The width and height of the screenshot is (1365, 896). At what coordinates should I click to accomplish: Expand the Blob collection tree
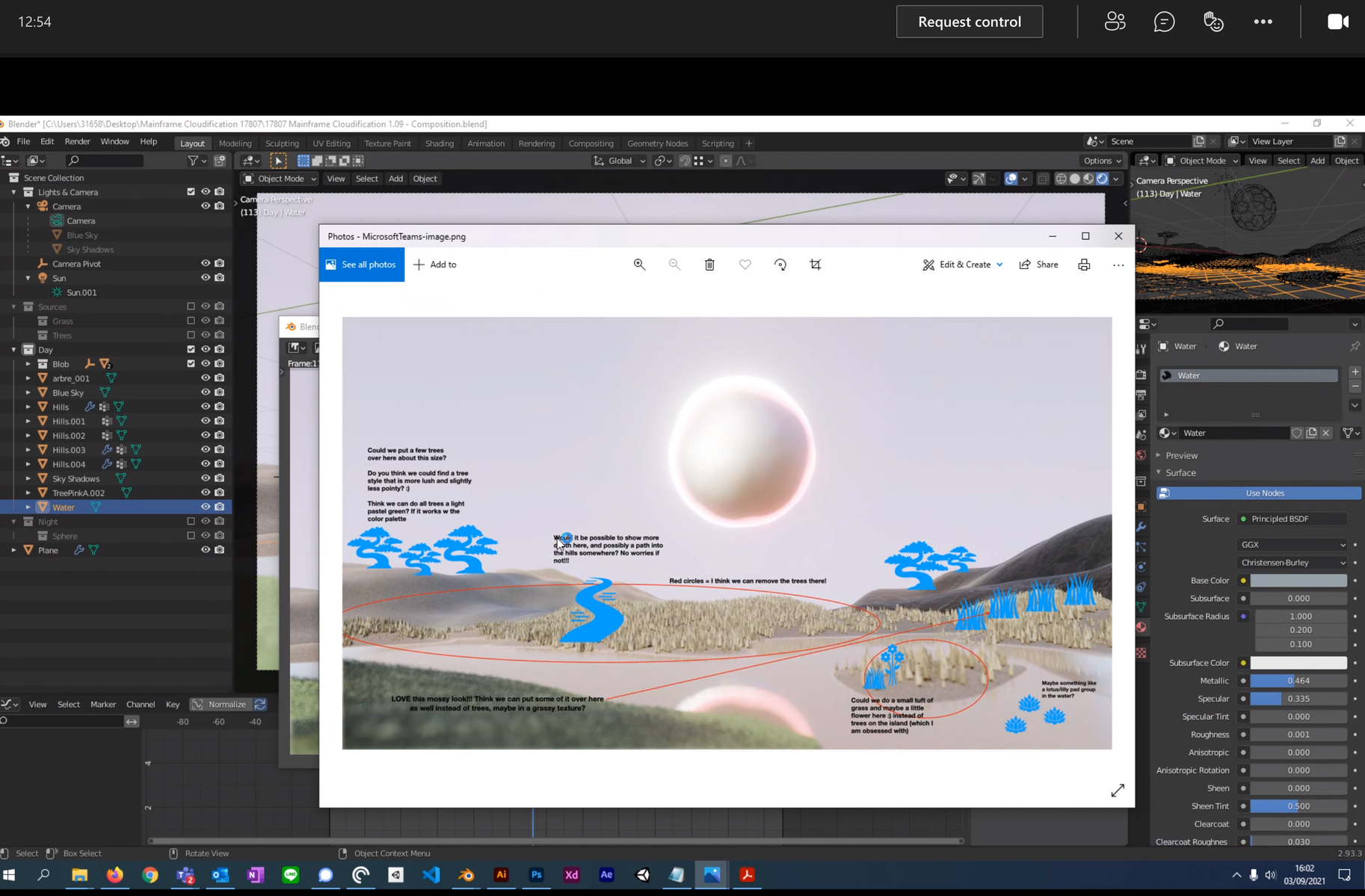[28, 364]
